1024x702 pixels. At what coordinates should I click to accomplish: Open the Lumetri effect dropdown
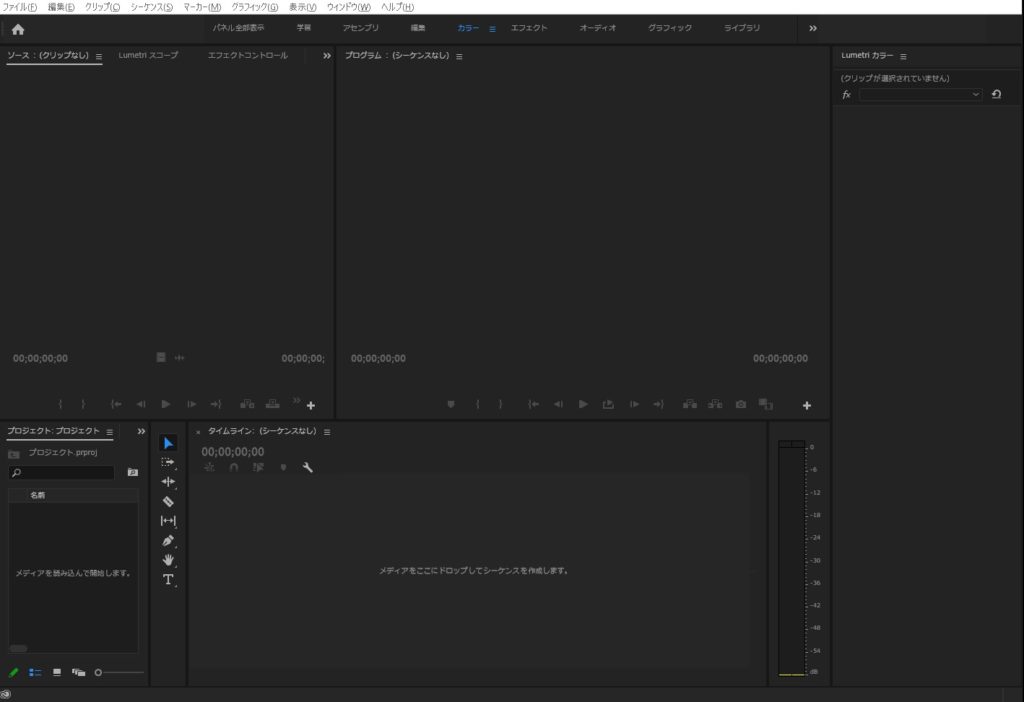coord(920,94)
